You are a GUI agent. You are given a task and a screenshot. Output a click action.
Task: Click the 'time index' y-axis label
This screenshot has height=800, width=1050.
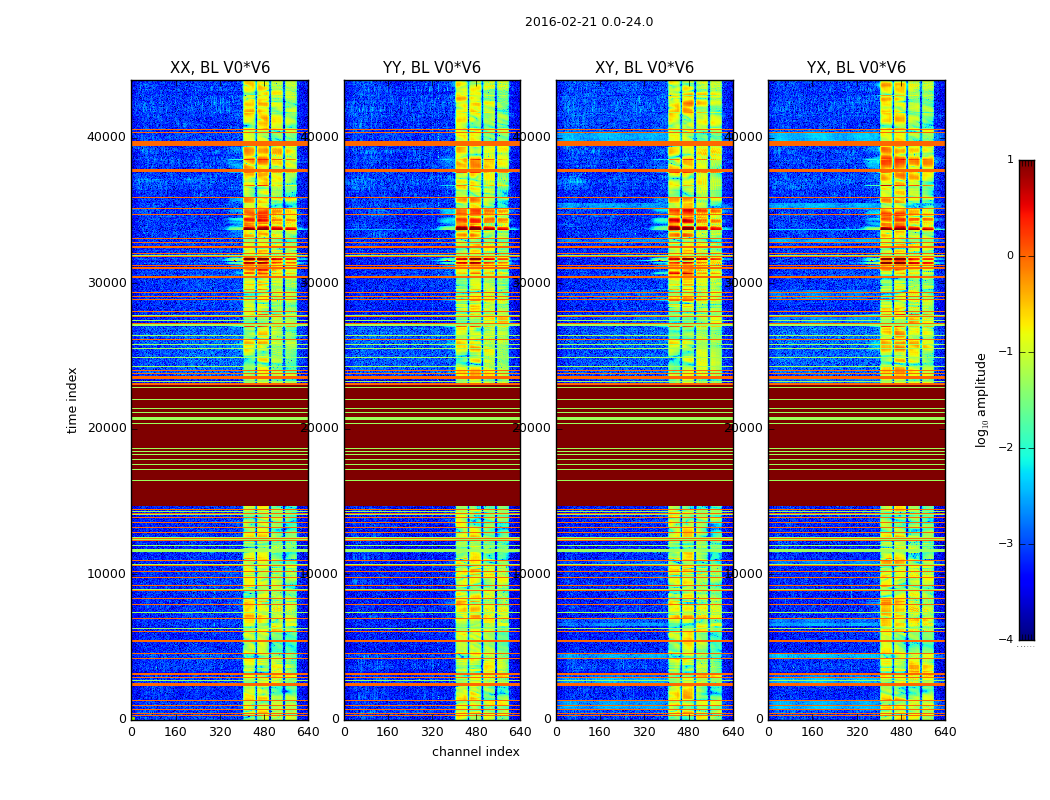pos(72,400)
